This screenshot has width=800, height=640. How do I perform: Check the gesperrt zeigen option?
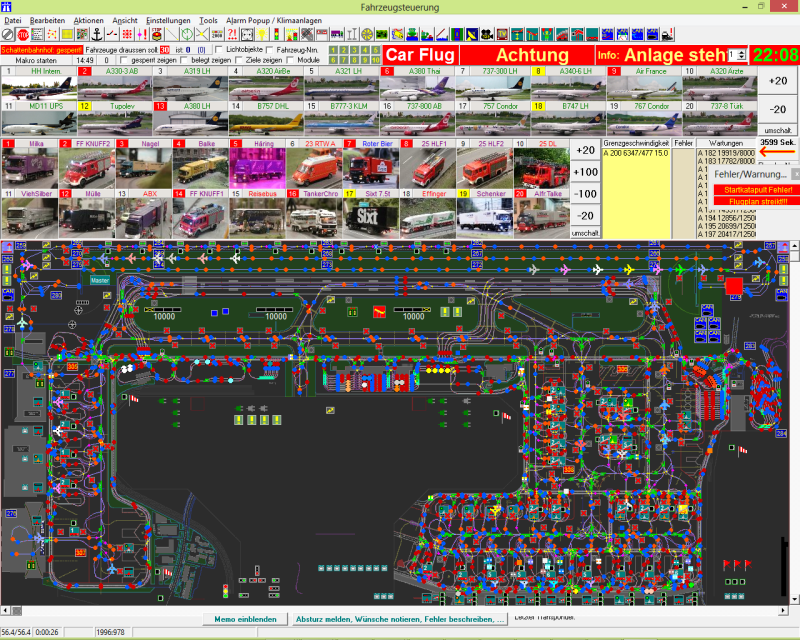click(124, 60)
